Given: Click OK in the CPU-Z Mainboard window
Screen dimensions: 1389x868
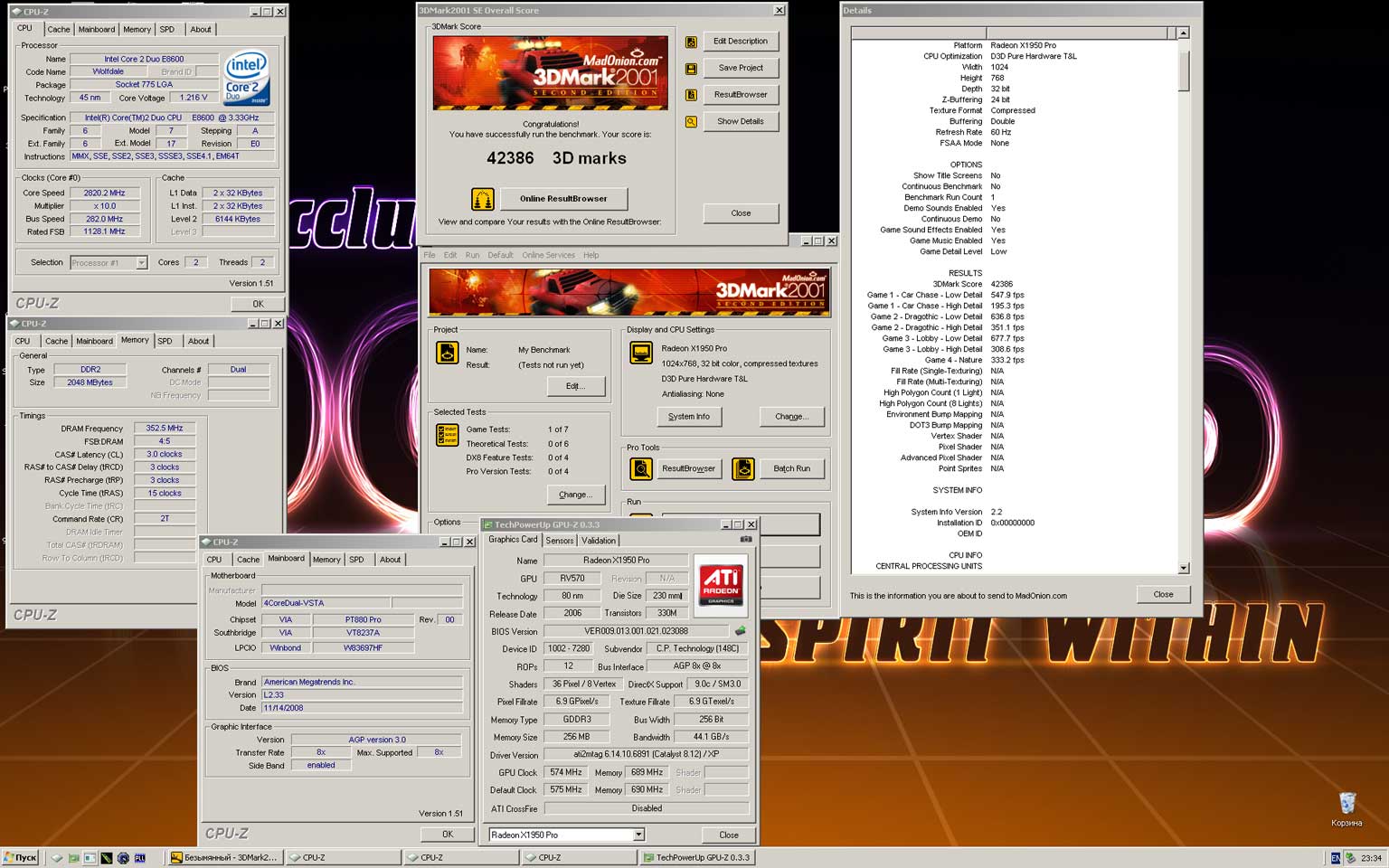Looking at the screenshot, I should tap(447, 835).
